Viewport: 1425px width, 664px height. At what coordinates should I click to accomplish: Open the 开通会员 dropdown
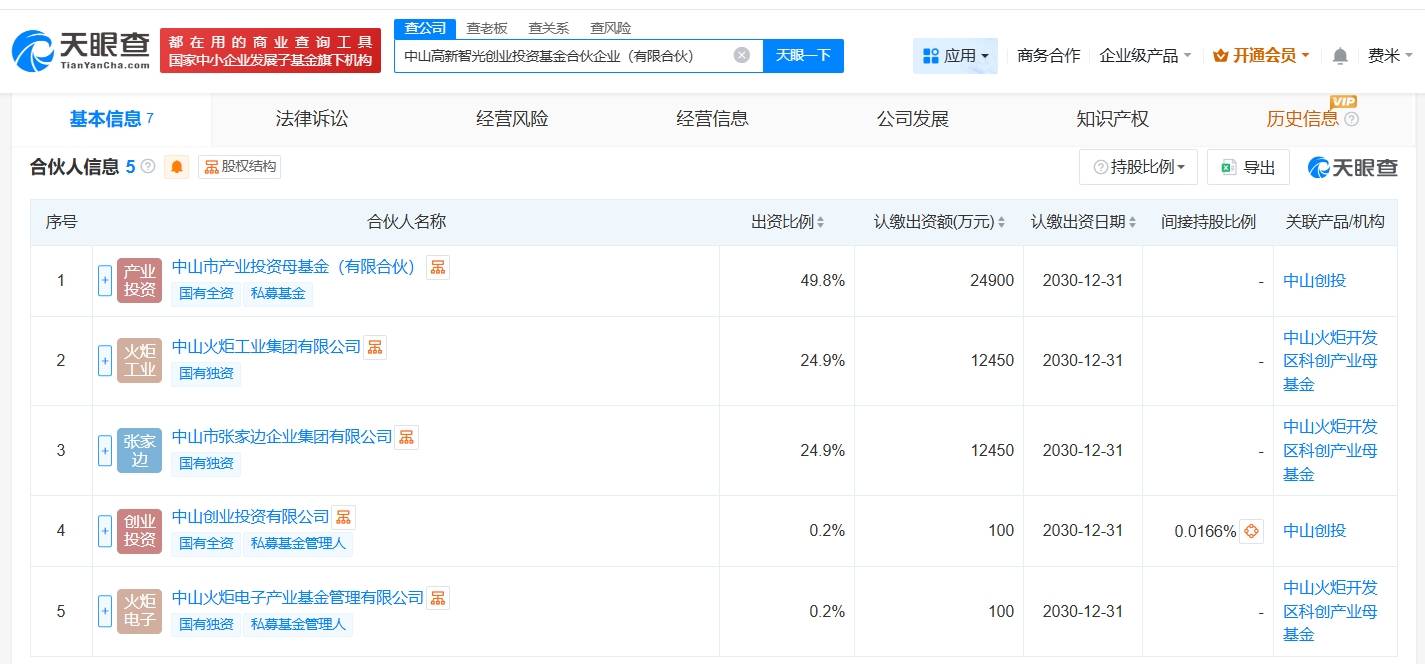(1260, 56)
